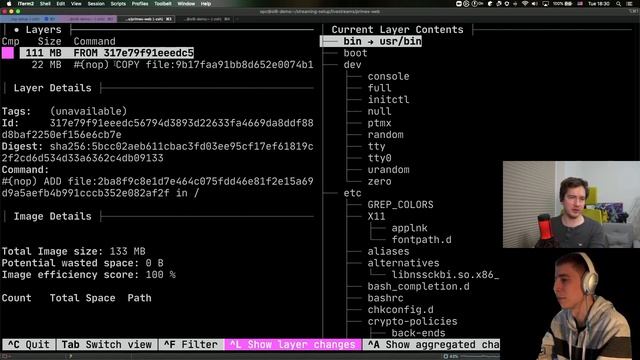
Task: Open the Session menu
Action: pos(96,4)
